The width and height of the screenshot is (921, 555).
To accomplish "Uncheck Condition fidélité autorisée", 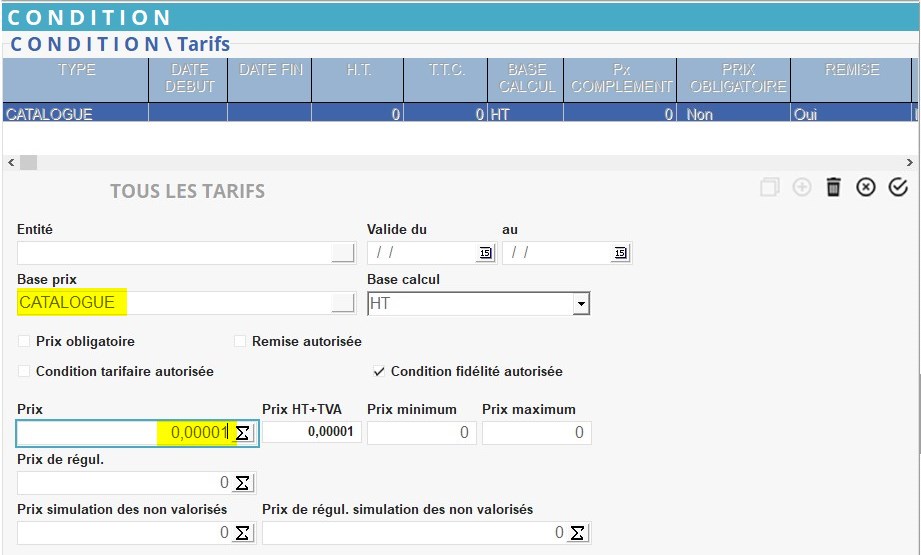I will [379, 372].
